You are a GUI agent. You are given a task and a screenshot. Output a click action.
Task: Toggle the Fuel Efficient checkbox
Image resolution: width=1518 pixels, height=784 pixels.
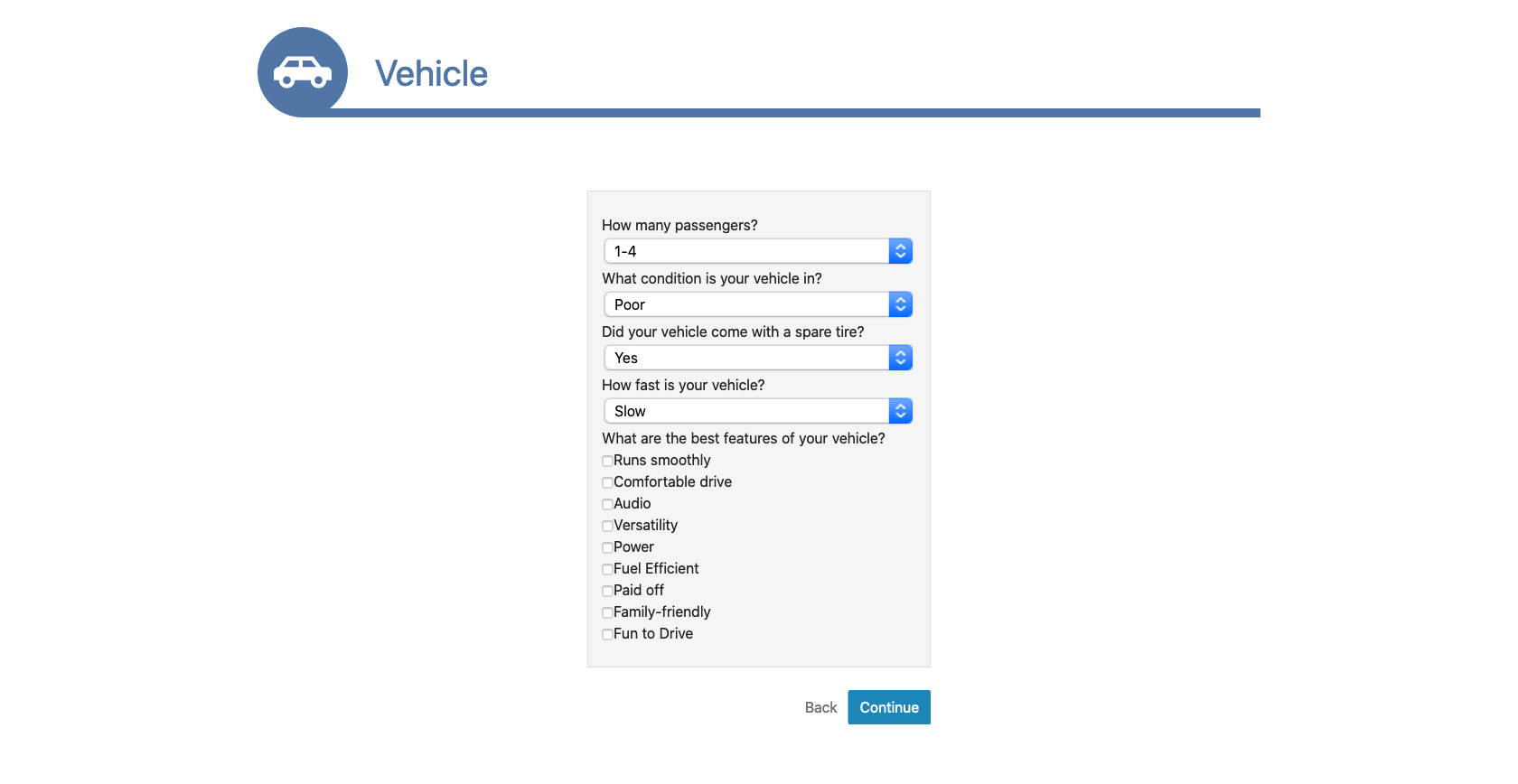coord(607,569)
